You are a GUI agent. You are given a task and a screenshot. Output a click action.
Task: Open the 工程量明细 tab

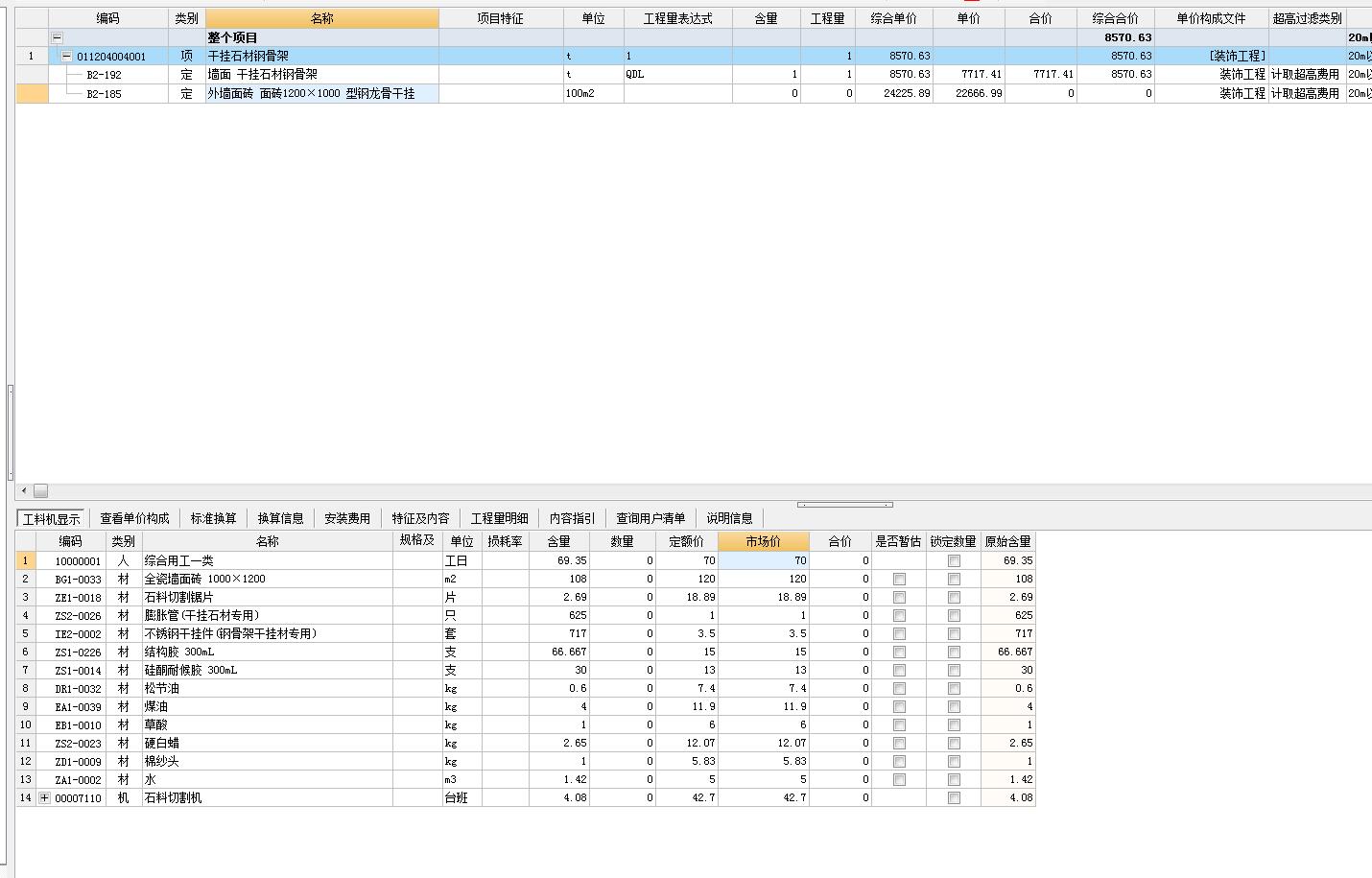[499, 518]
